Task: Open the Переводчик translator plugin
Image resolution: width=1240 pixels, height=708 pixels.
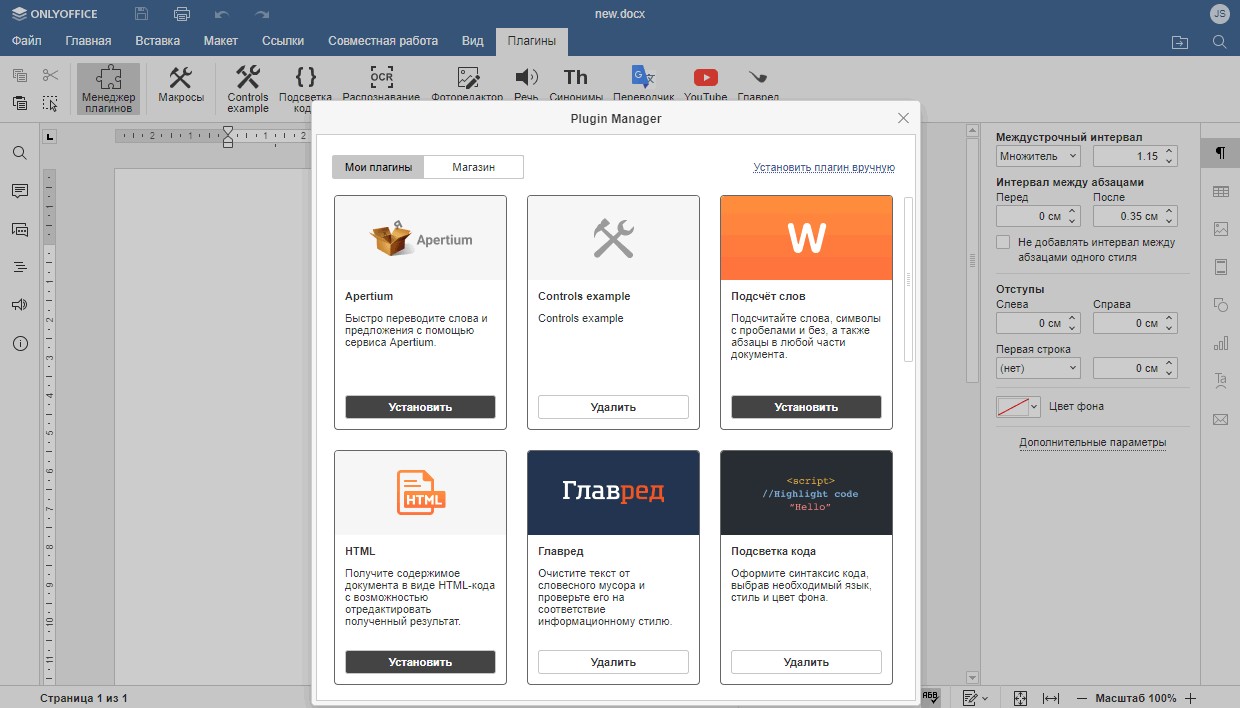Action: pos(643,85)
